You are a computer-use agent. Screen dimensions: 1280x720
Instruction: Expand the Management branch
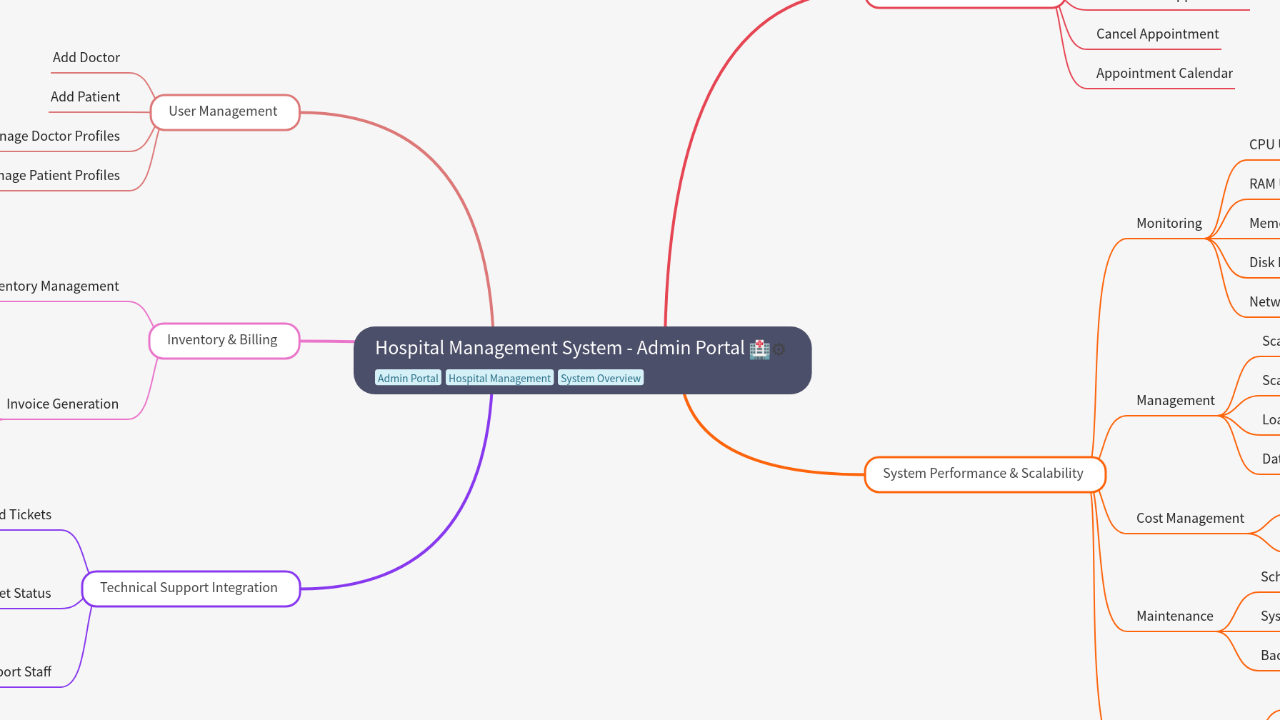pyautogui.click(x=1175, y=401)
